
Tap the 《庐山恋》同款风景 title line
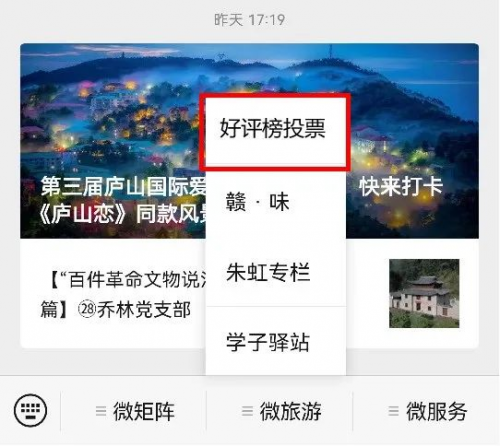coord(123,213)
